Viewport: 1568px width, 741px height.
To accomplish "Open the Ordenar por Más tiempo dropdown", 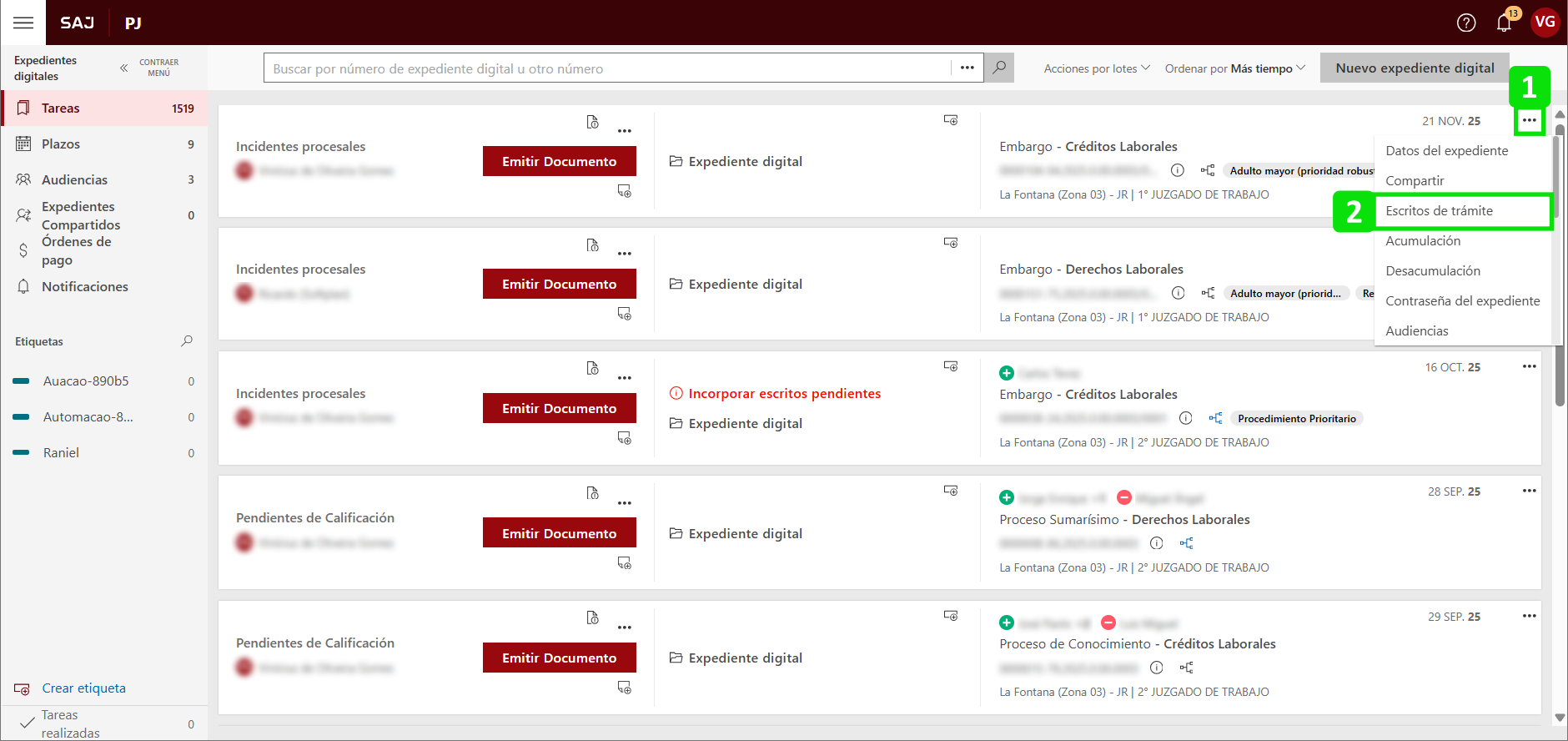I will 1234,68.
